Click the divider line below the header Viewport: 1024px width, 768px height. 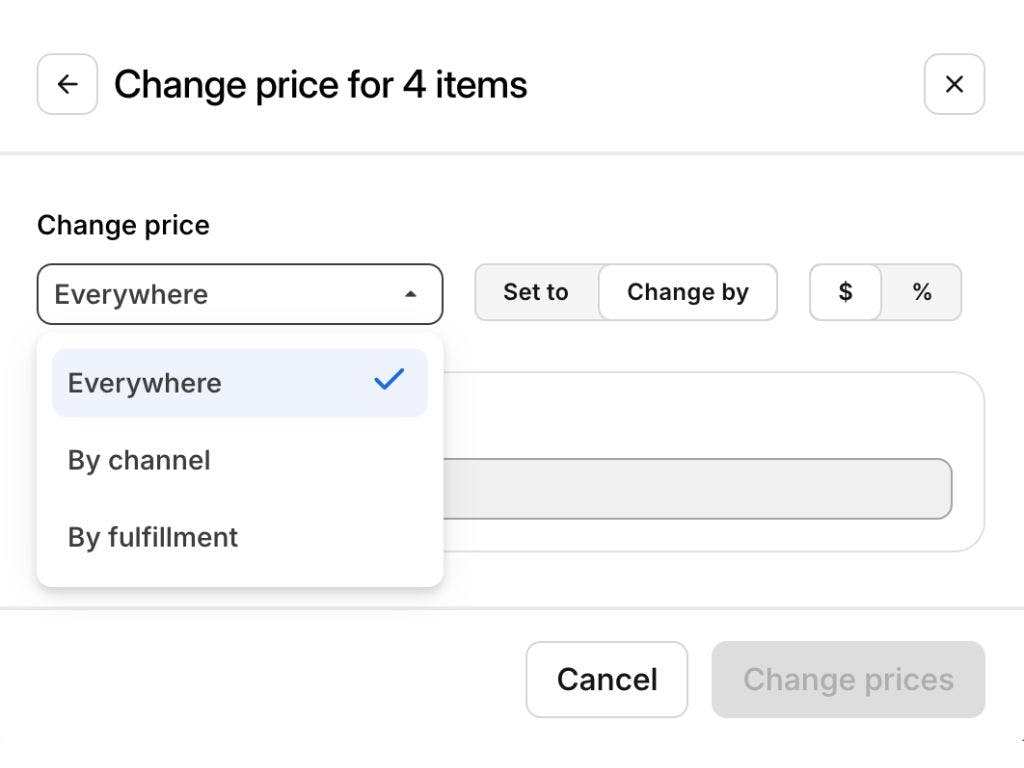coord(512,153)
